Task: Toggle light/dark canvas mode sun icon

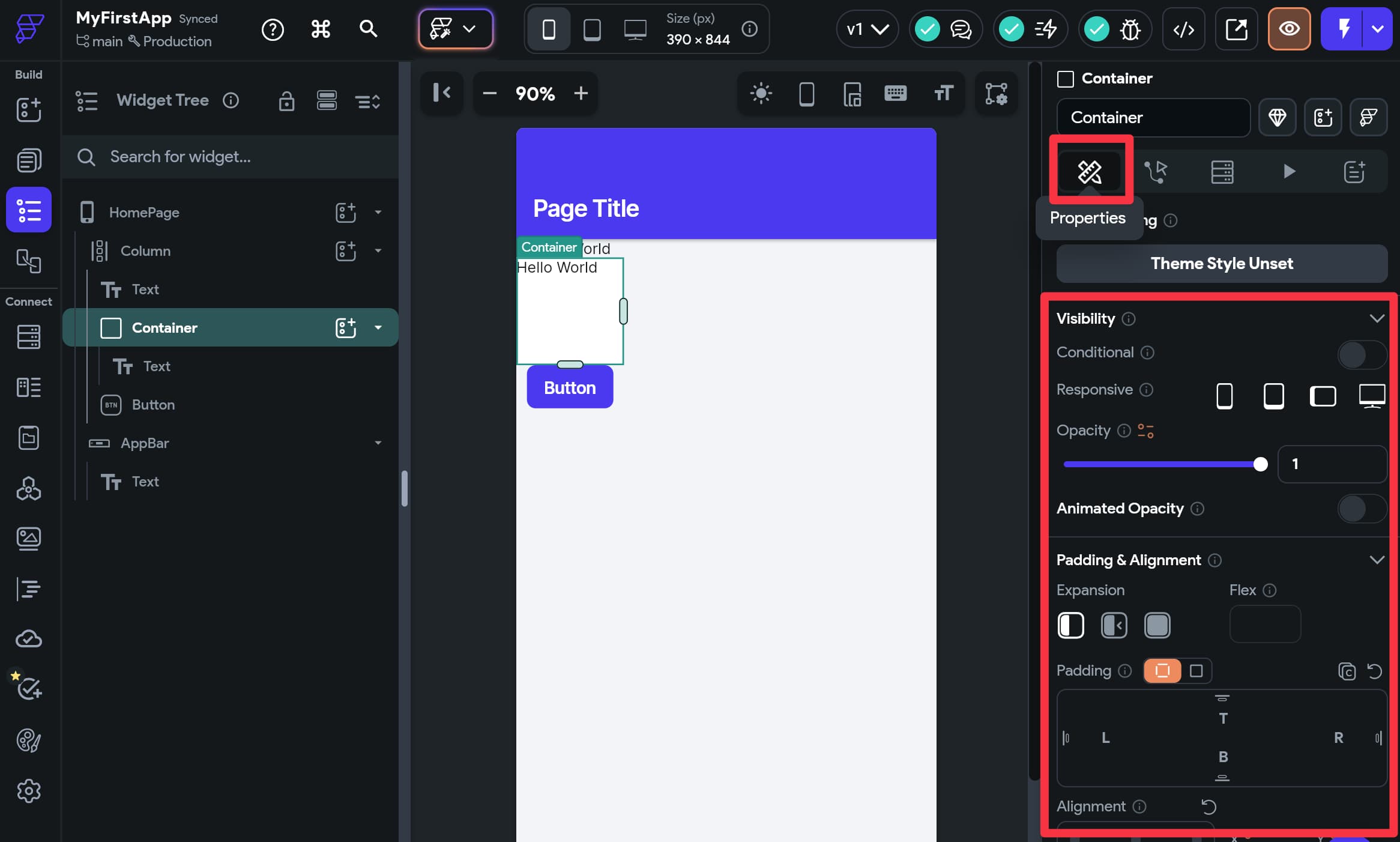Action: tap(761, 93)
